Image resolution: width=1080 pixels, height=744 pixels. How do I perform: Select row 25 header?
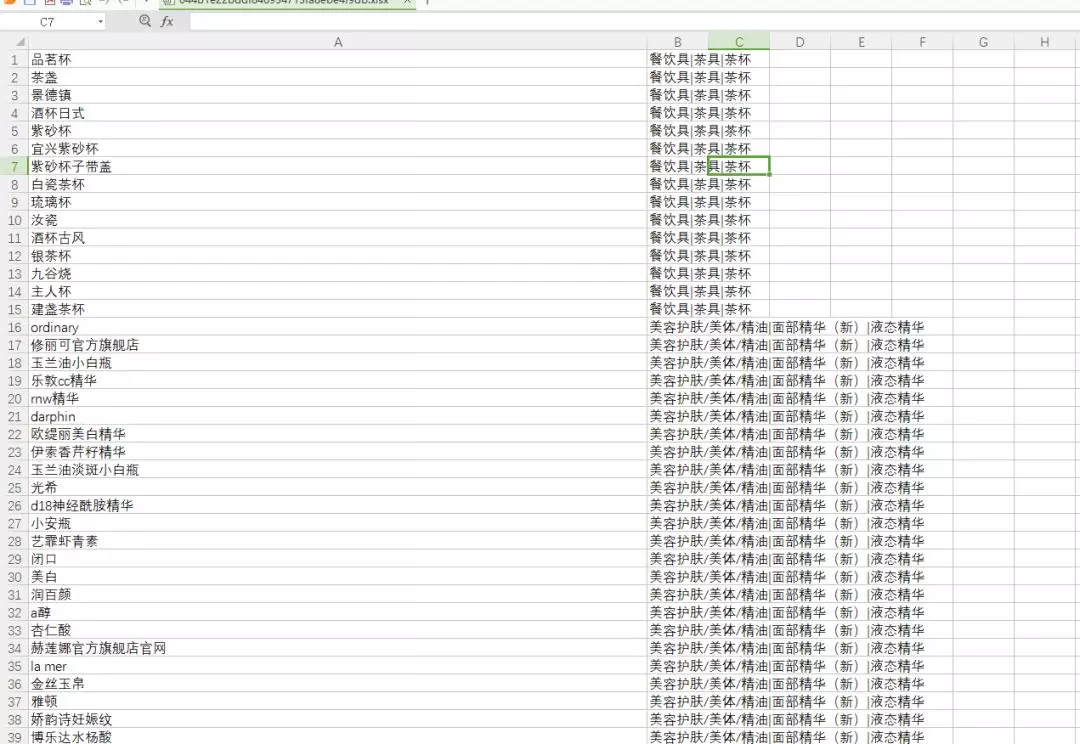14,488
